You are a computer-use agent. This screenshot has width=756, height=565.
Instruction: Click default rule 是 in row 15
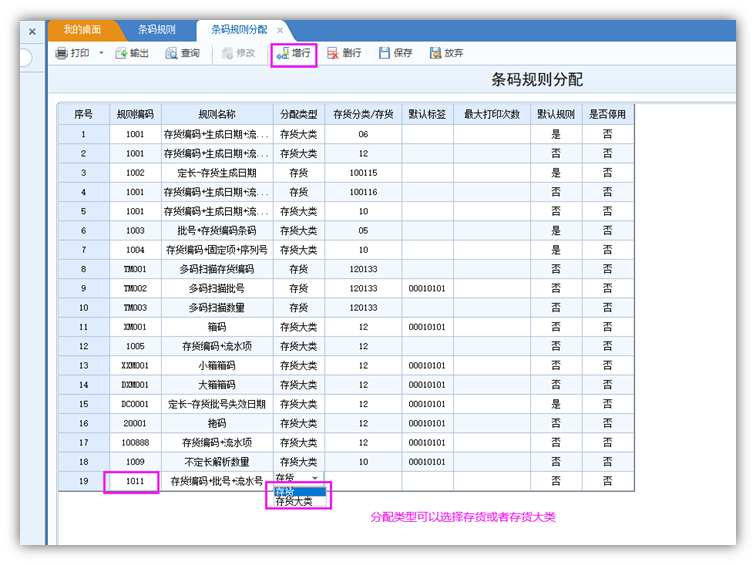(556, 404)
